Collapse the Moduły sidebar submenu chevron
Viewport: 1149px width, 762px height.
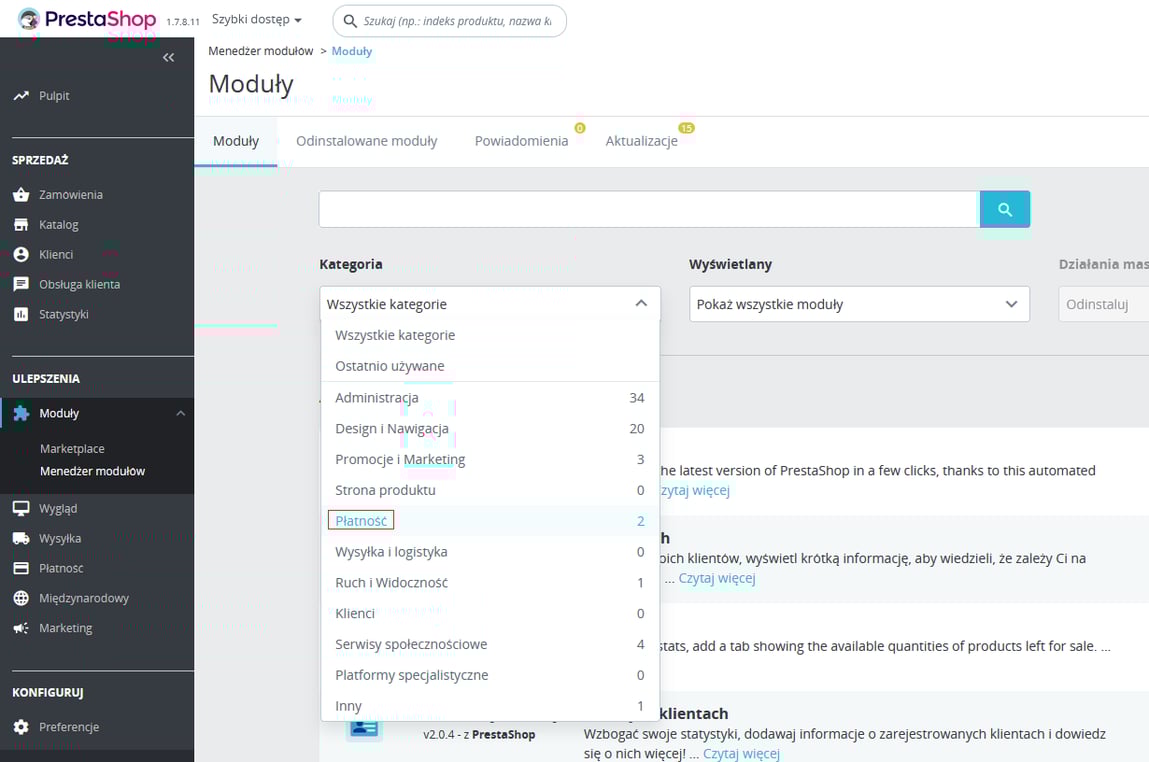180,413
